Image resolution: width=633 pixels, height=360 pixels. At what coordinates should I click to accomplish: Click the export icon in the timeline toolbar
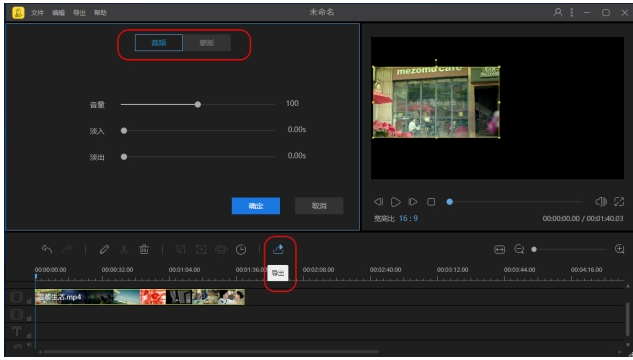(x=278, y=249)
